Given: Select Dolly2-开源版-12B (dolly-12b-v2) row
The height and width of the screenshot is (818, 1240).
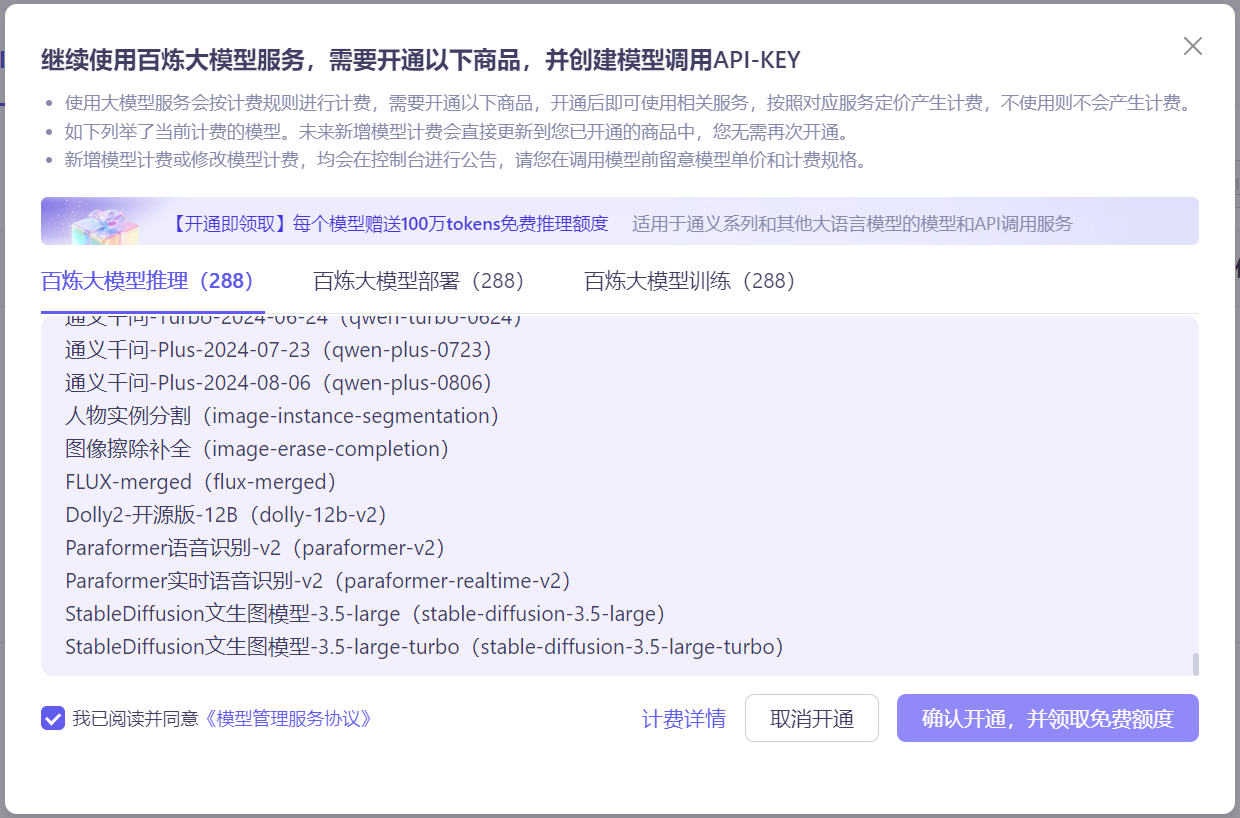Looking at the screenshot, I should [226, 515].
